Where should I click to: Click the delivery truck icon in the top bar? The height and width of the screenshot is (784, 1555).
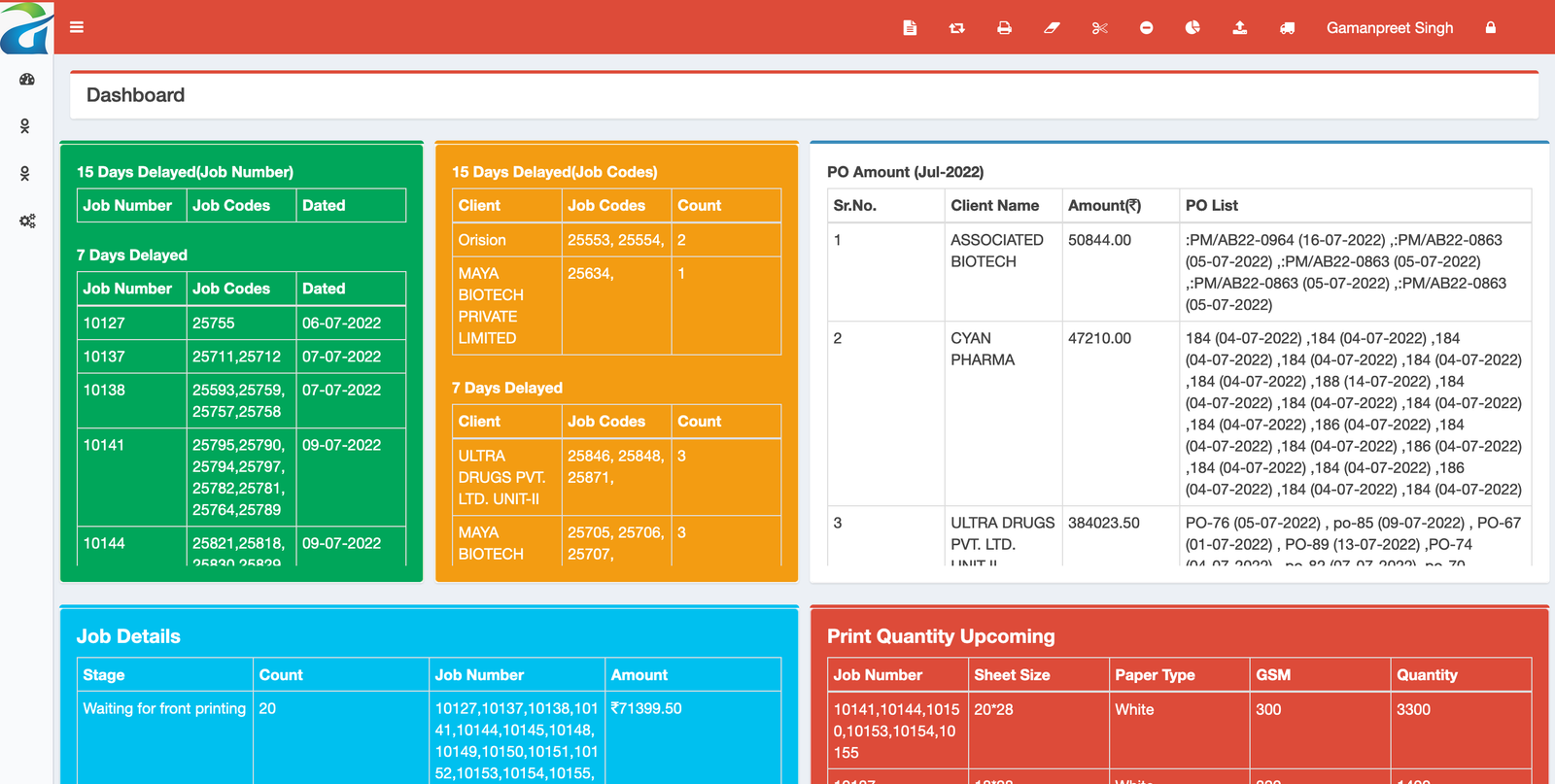click(1287, 28)
